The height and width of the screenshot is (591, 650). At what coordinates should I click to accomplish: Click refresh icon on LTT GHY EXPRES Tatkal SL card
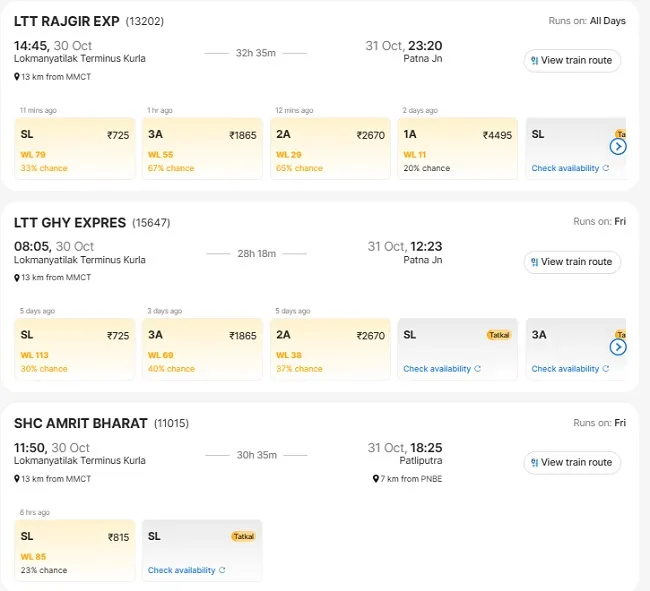pos(478,368)
